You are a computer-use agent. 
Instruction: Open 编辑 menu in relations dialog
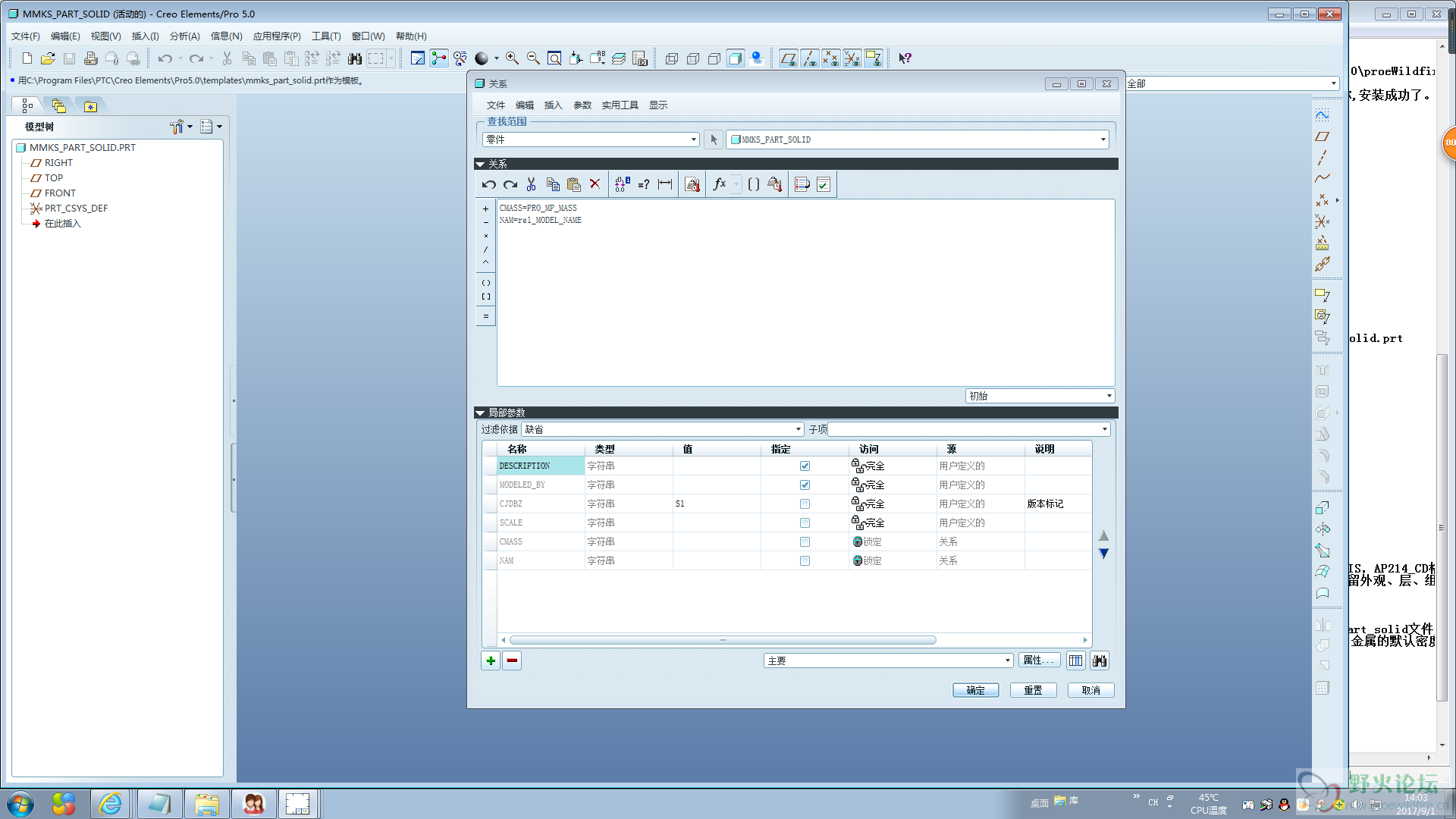[x=525, y=105]
